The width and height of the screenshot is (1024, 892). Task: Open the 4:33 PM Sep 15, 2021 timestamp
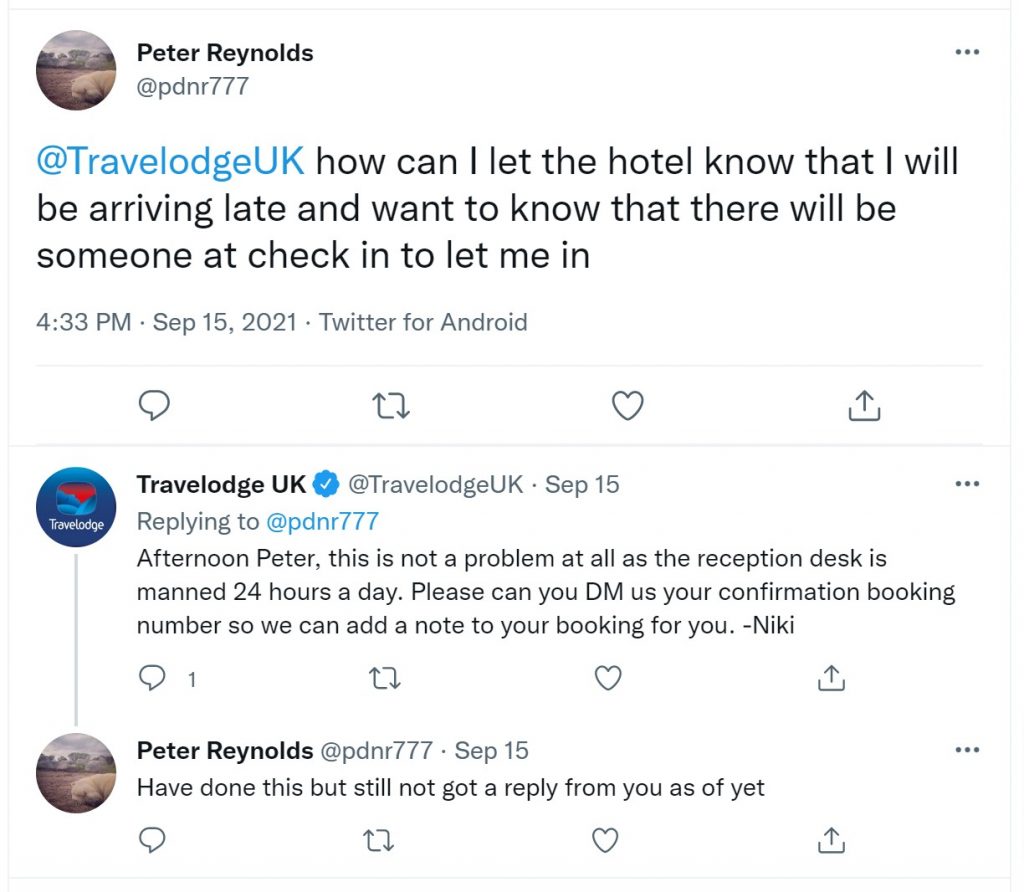point(167,322)
